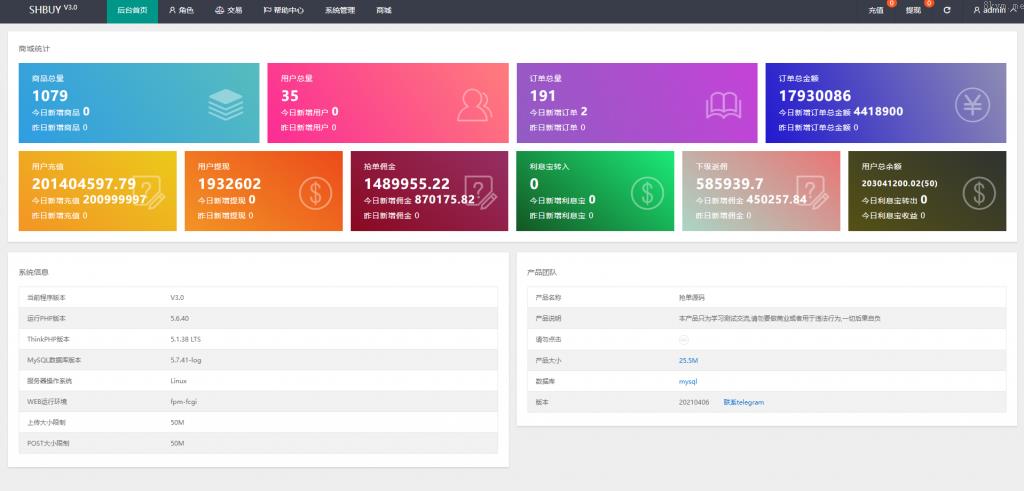Viewport: 1024px width, 491px height.
Task: Open the 后台首页 tab
Action: click(131, 10)
